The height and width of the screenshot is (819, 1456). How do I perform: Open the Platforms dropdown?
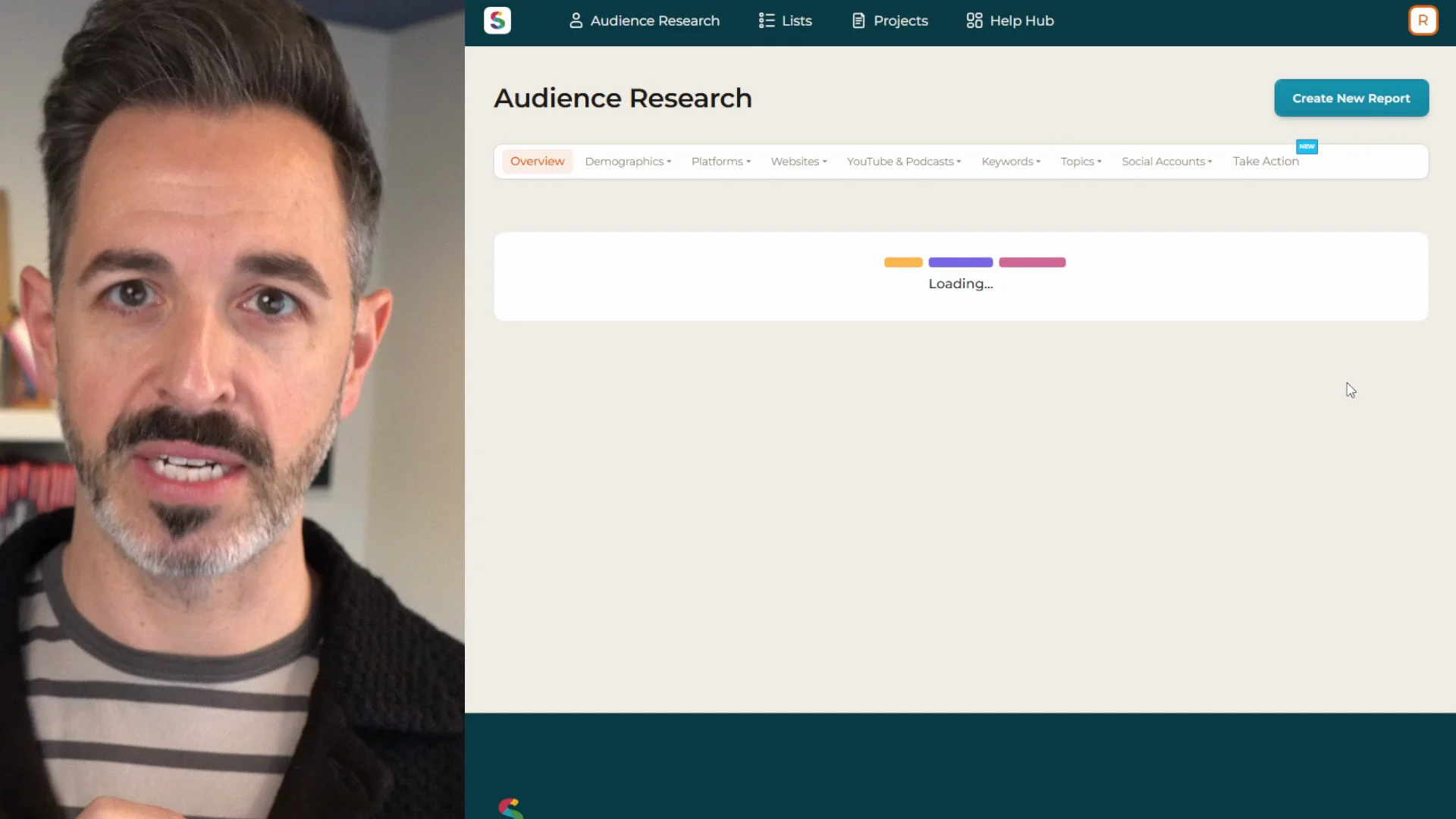point(720,162)
